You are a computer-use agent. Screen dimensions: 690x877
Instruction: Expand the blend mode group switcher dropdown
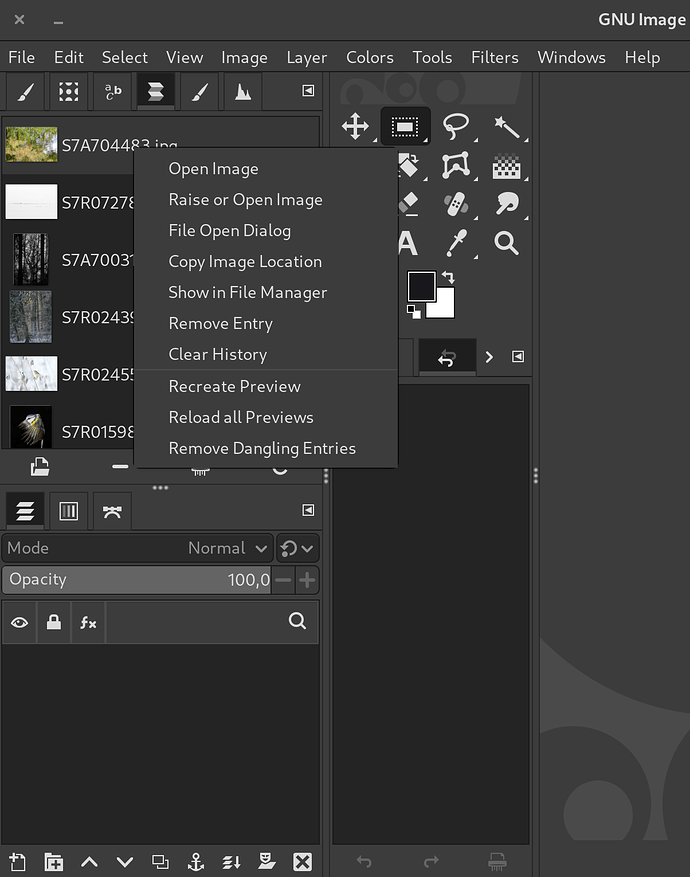pyautogui.click(x=297, y=548)
